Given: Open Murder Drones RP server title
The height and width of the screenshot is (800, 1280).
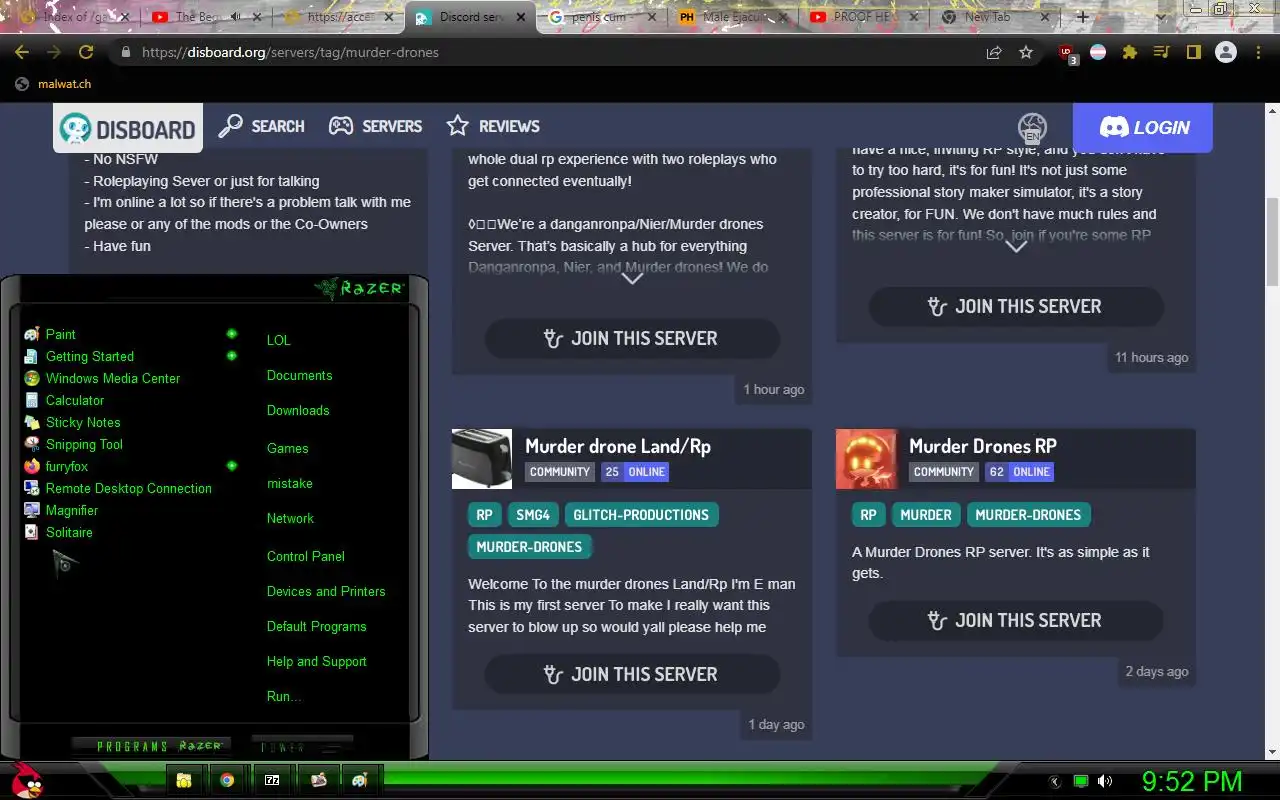Looking at the screenshot, I should 983,446.
